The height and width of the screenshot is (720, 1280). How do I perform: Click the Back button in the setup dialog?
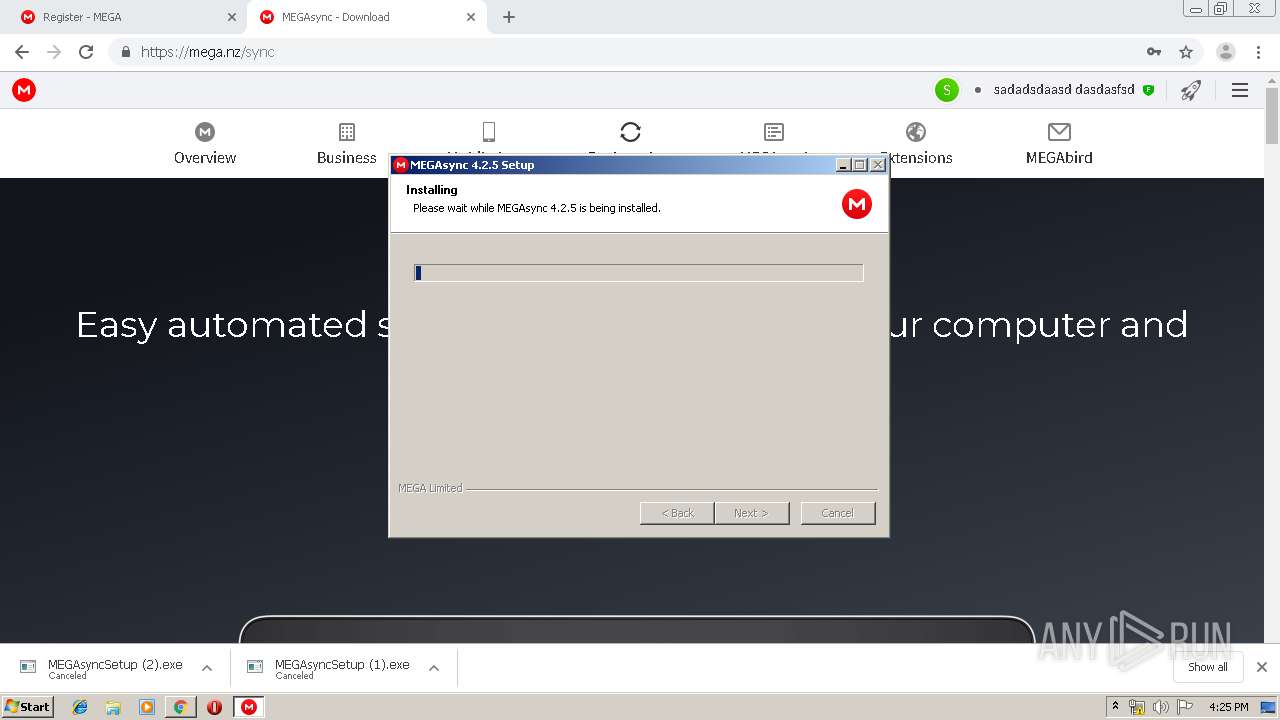(x=677, y=513)
